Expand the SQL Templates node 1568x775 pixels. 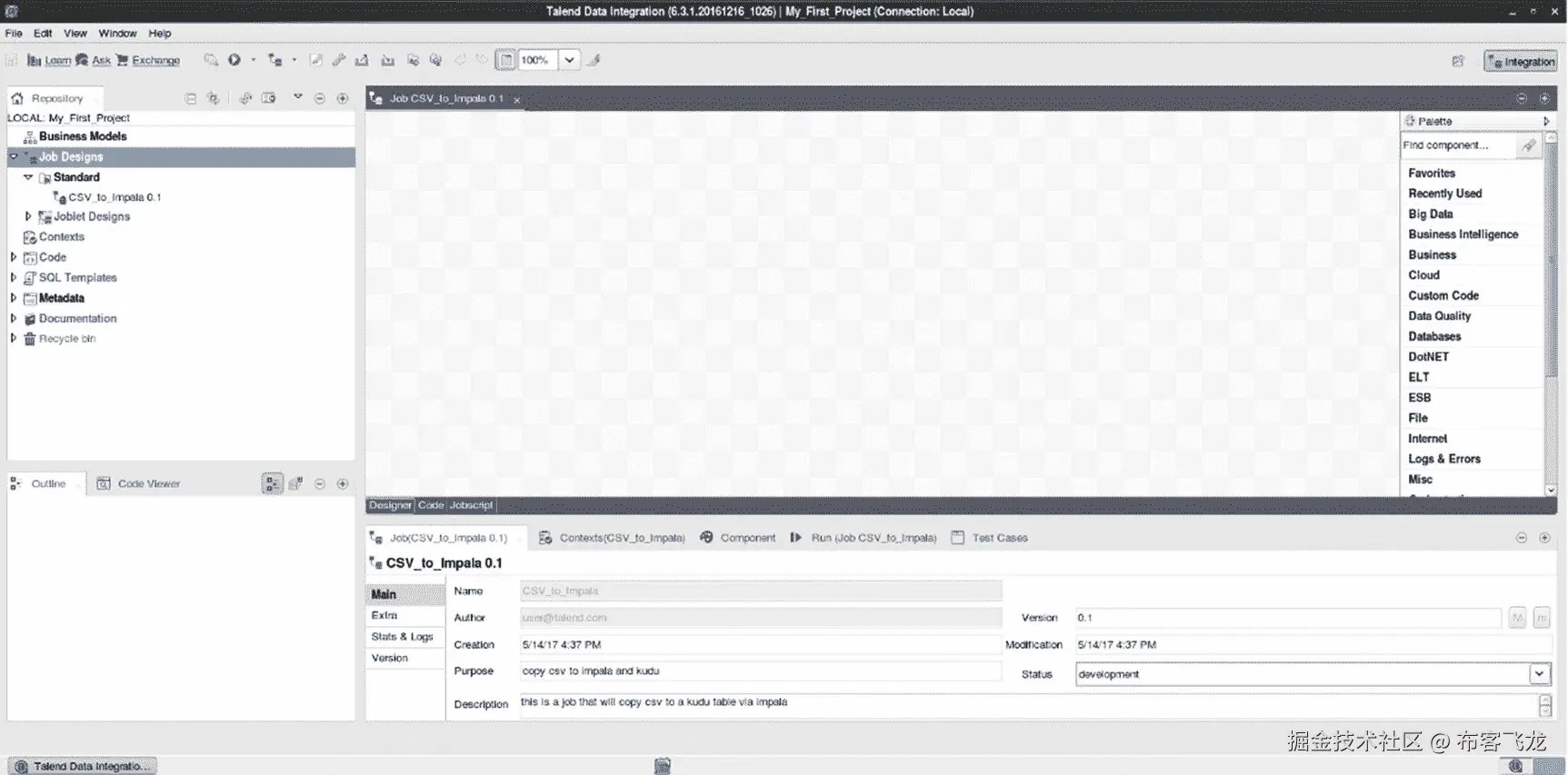14,277
